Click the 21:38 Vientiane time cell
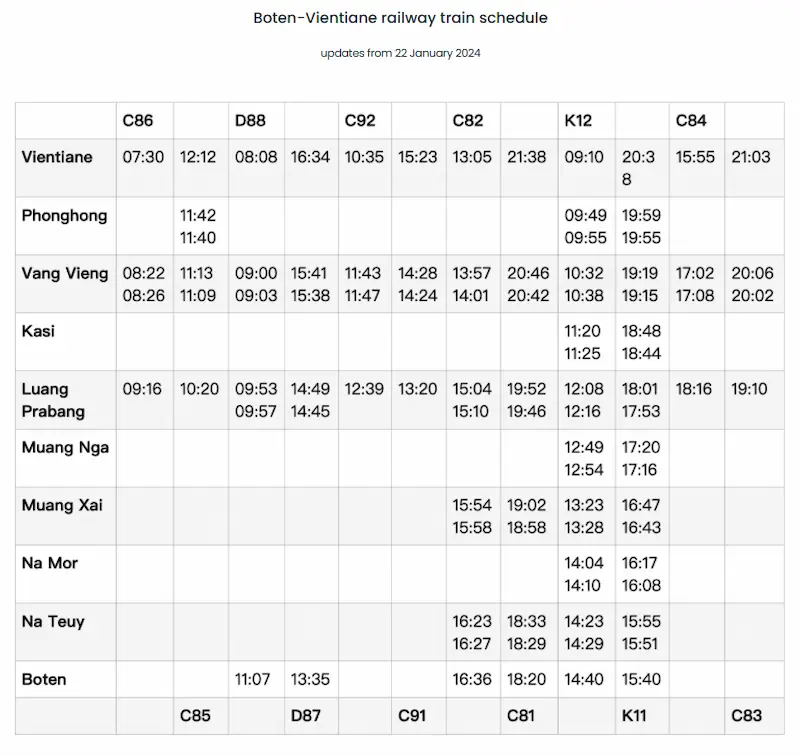The height and width of the screenshot is (755, 800). [527, 157]
